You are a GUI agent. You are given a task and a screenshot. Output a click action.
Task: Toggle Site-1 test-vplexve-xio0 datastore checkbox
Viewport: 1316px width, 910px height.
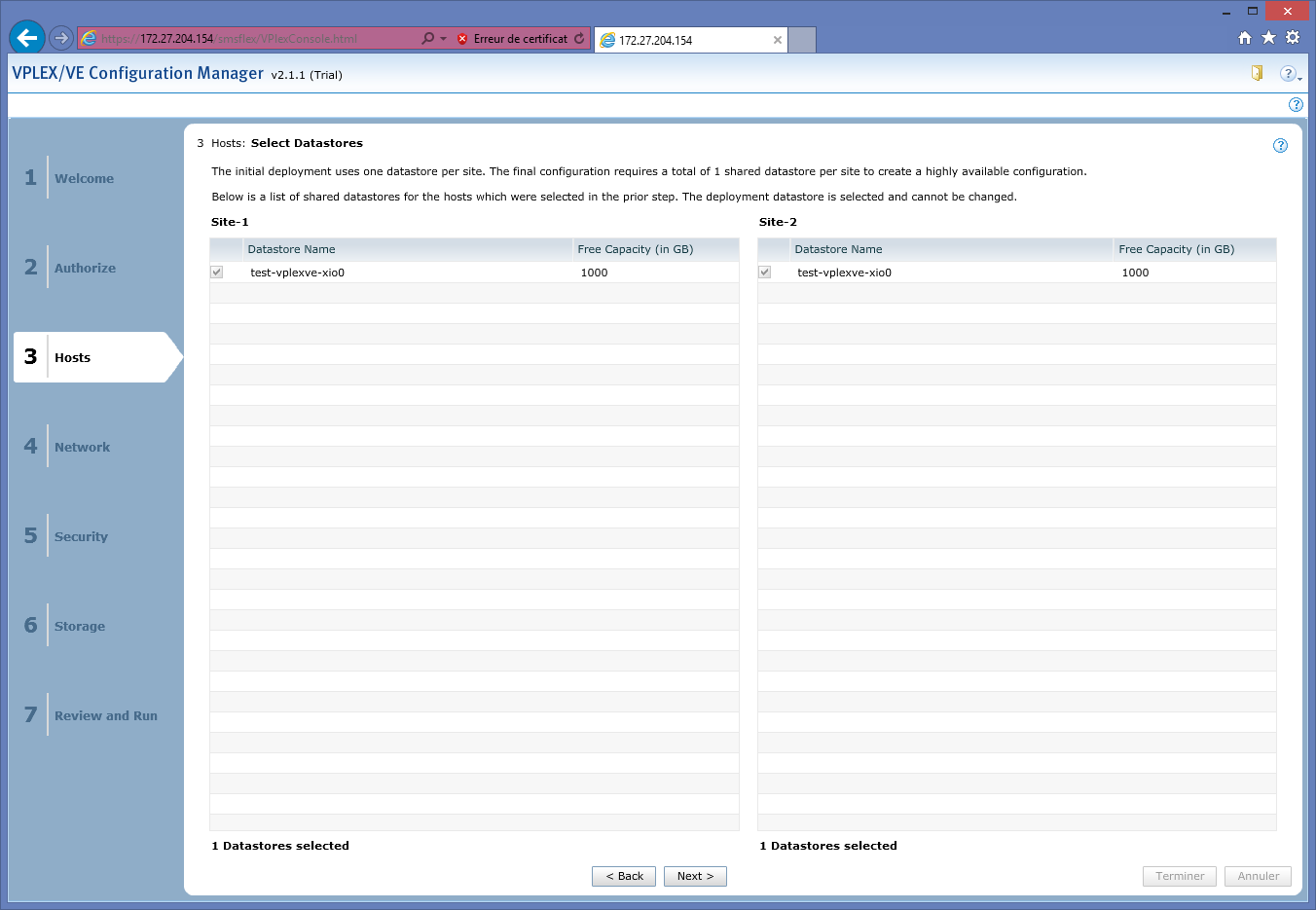pyautogui.click(x=217, y=273)
